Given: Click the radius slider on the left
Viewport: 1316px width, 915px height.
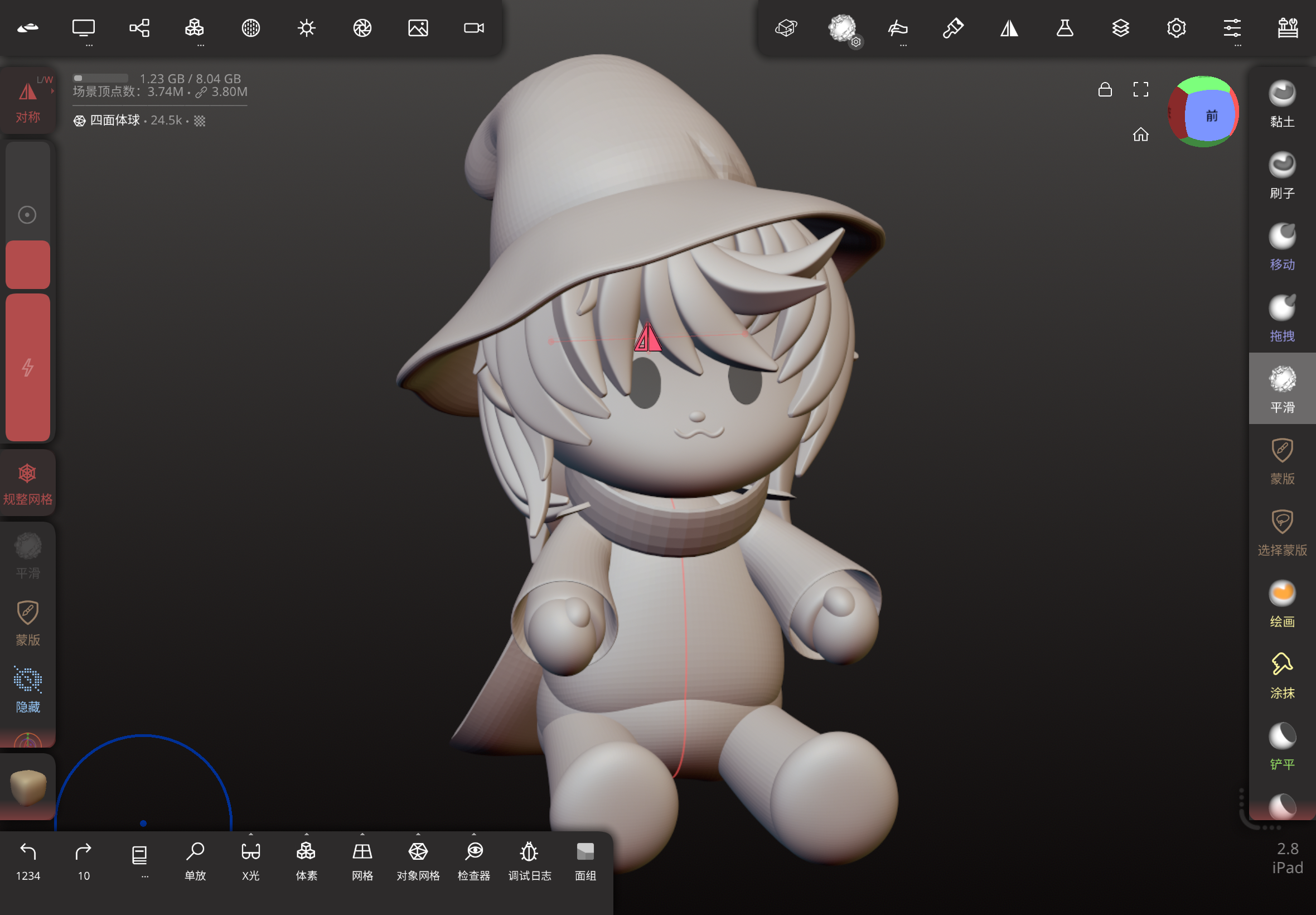Looking at the screenshot, I should click(27, 215).
